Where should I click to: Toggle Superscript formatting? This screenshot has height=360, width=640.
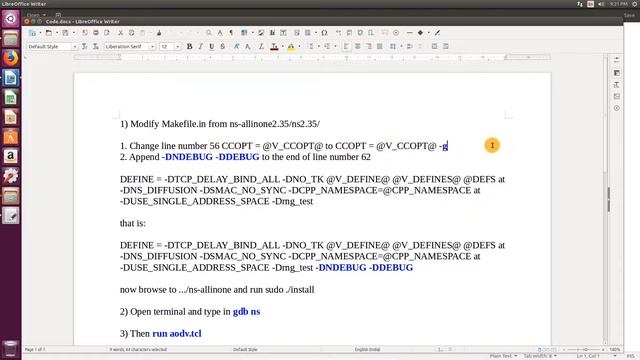[236, 47]
